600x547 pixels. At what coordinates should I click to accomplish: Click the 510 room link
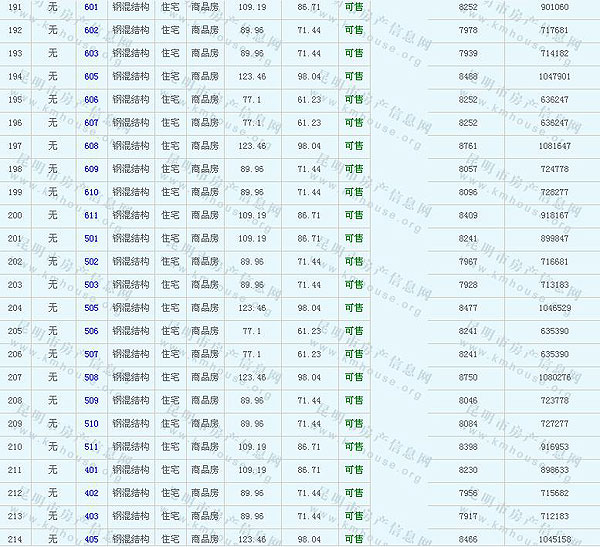[x=91, y=424]
